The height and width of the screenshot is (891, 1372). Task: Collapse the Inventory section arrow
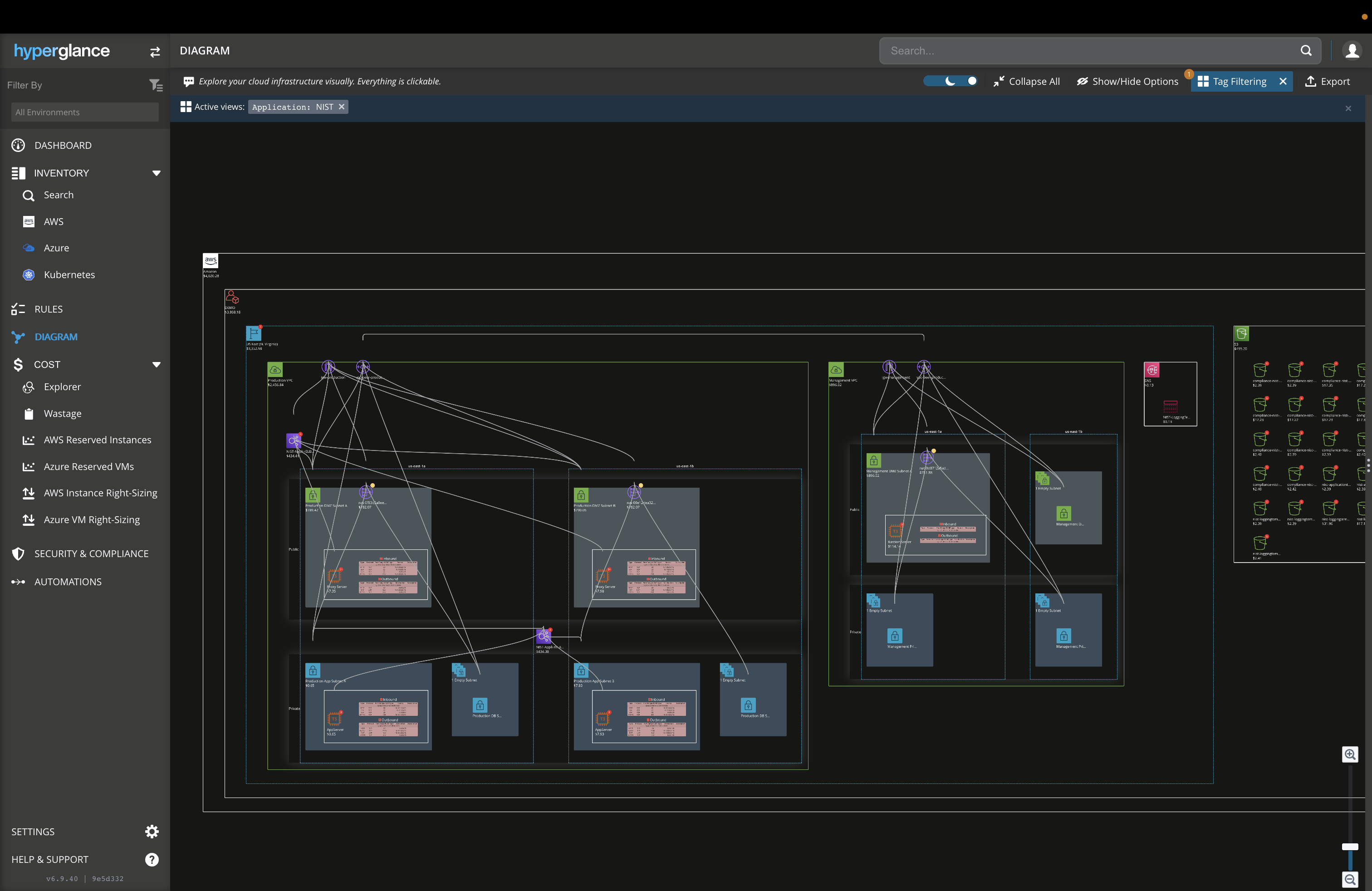(156, 173)
